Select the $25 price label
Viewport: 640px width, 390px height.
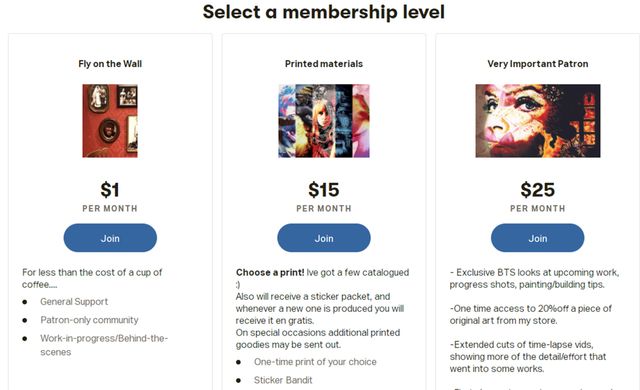tap(538, 190)
